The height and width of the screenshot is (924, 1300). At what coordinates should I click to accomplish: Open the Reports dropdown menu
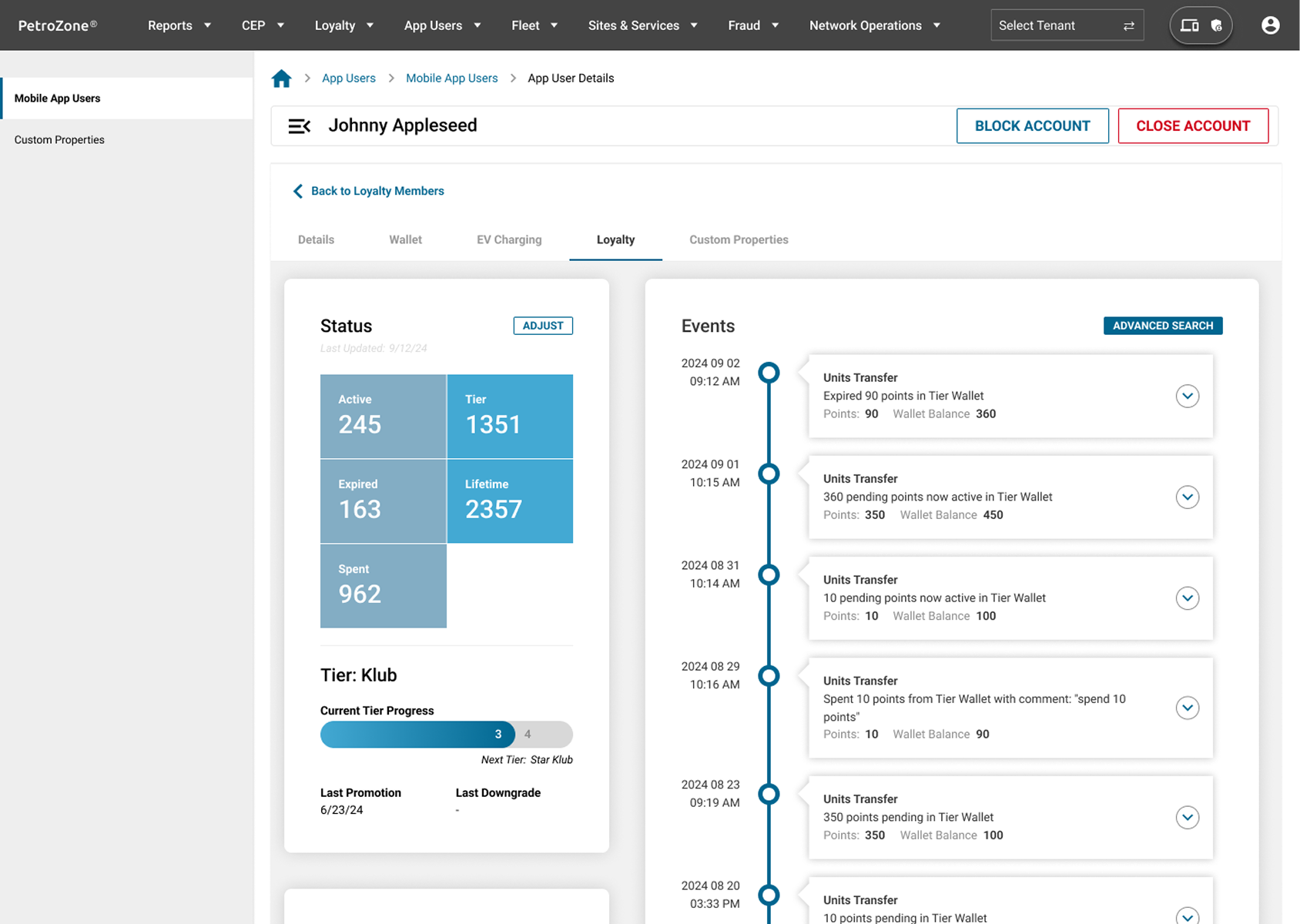179,25
